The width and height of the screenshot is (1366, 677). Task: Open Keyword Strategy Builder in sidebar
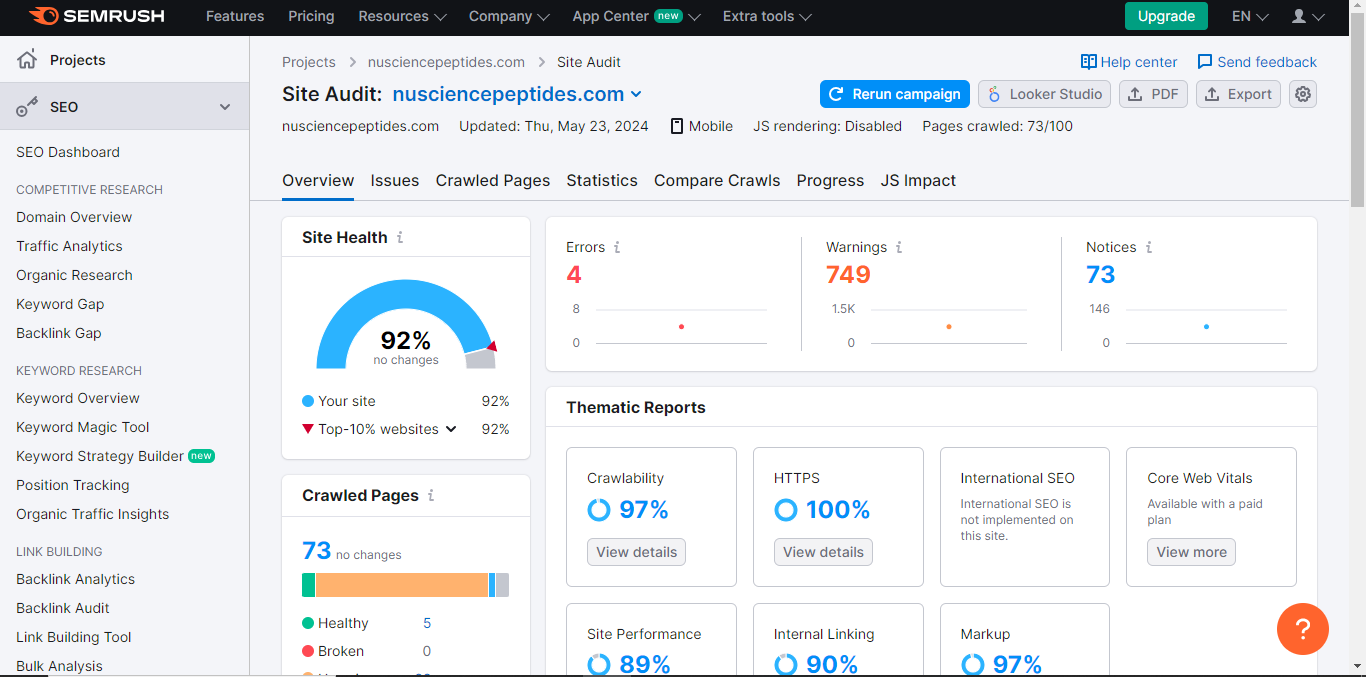tap(100, 456)
